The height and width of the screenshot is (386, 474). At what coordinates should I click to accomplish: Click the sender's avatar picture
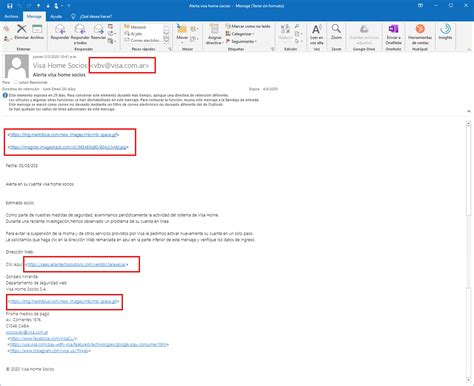16,66
